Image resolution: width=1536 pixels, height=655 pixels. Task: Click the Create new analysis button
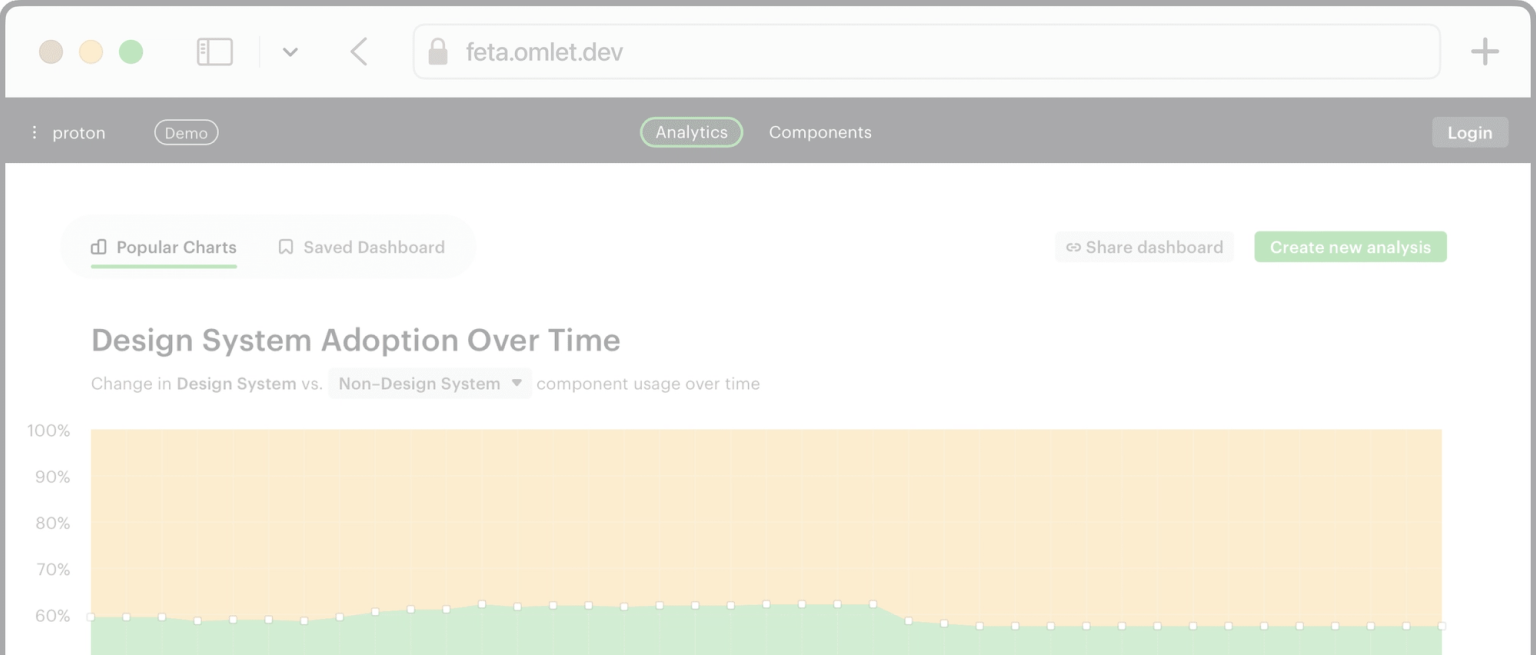coord(1350,247)
